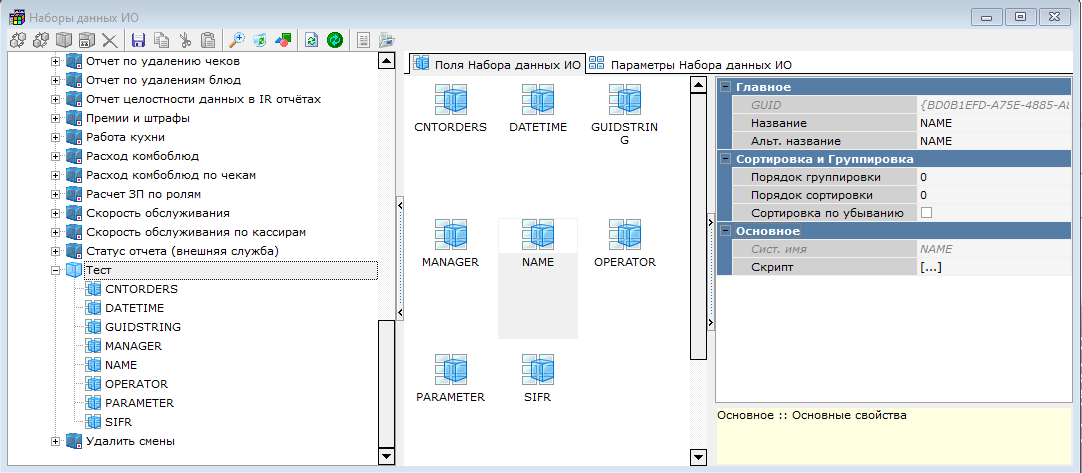Collapse the 'Сортировка и Группировка' property section

[725, 159]
